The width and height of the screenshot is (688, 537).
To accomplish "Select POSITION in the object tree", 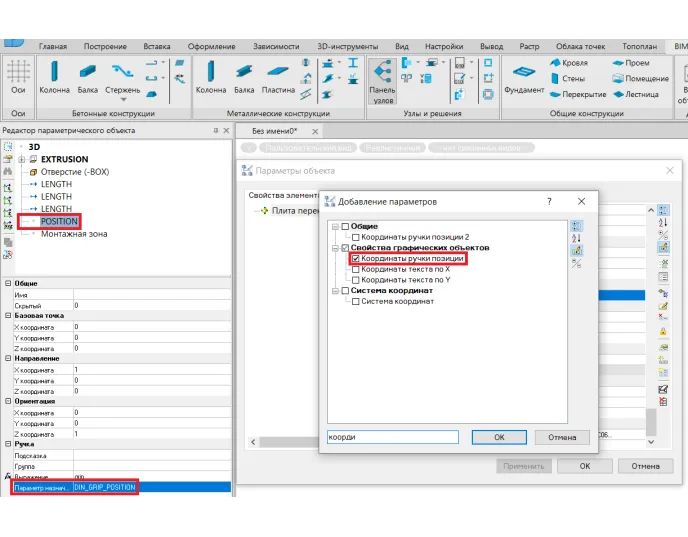I will click(59, 221).
